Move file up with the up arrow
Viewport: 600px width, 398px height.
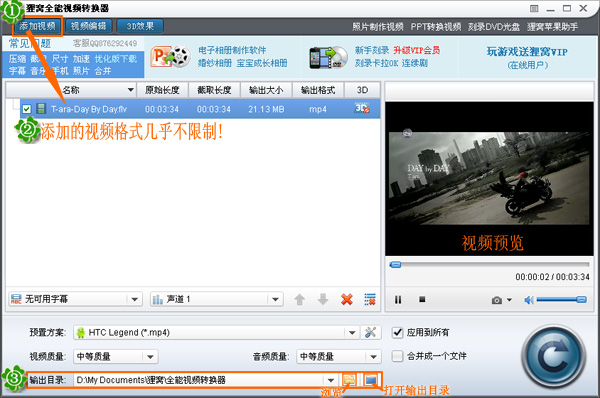pos(300,299)
